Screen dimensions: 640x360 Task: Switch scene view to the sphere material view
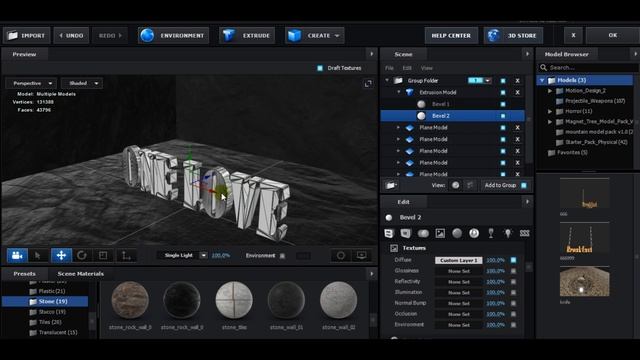[456, 185]
